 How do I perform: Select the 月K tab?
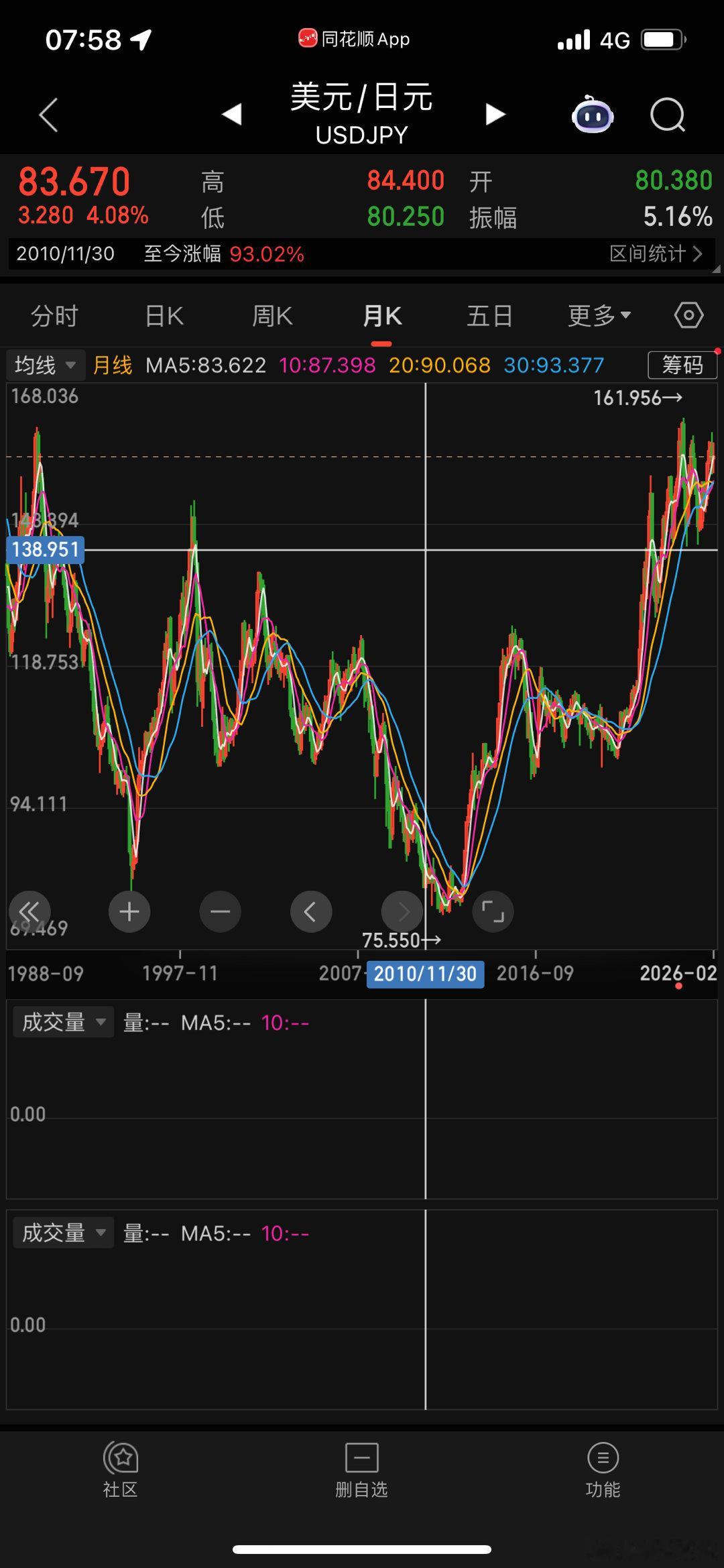382,315
